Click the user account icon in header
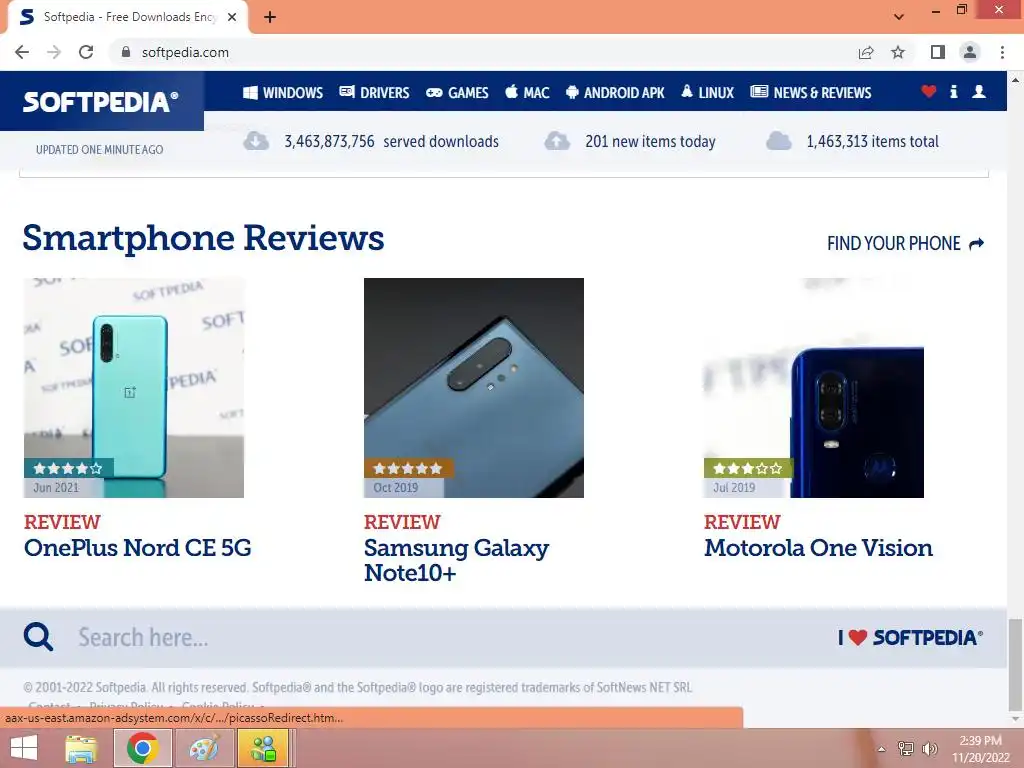 coord(978,91)
